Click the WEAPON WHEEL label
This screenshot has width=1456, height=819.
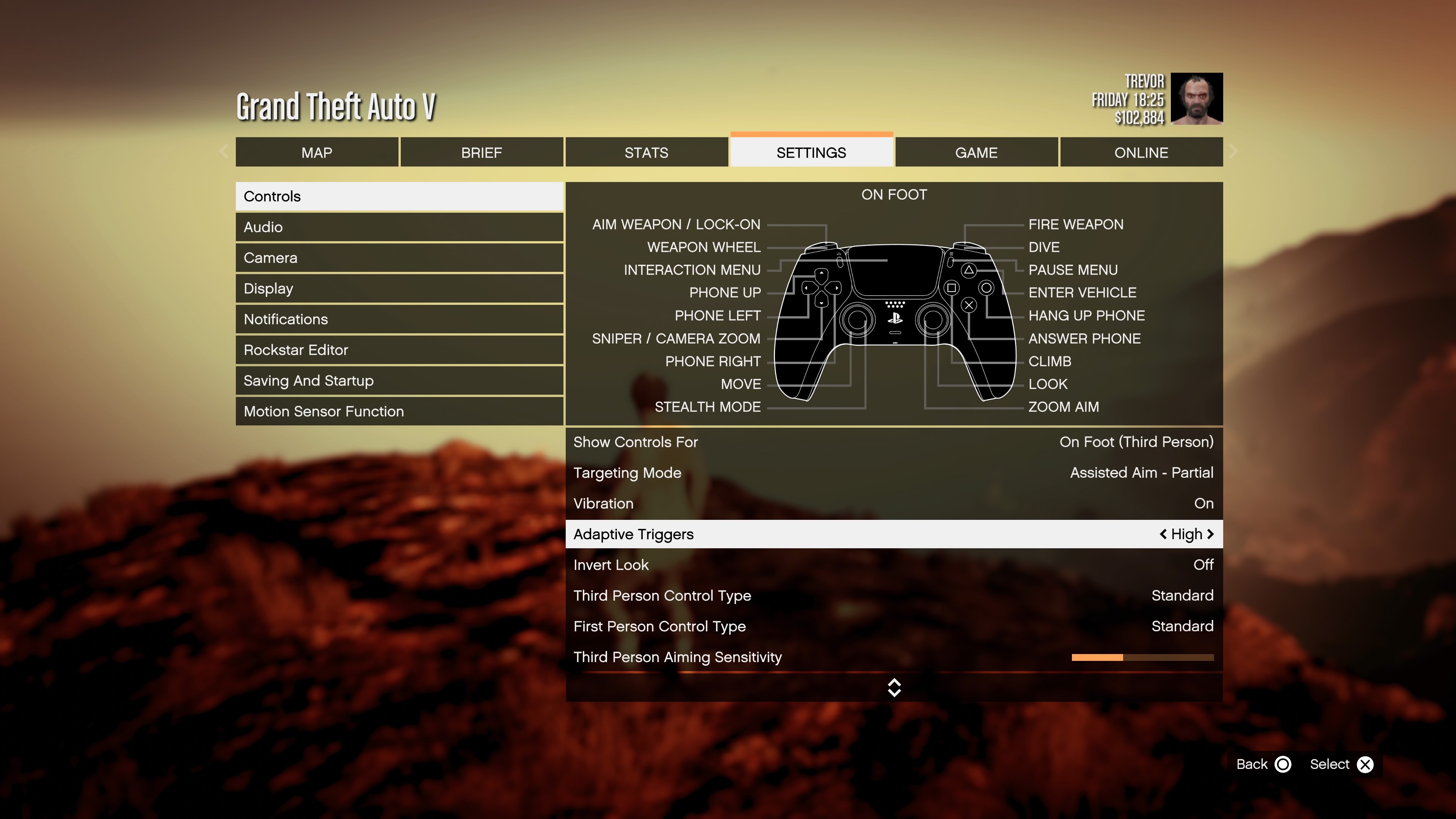pyautogui.click(x=704, y=247)
